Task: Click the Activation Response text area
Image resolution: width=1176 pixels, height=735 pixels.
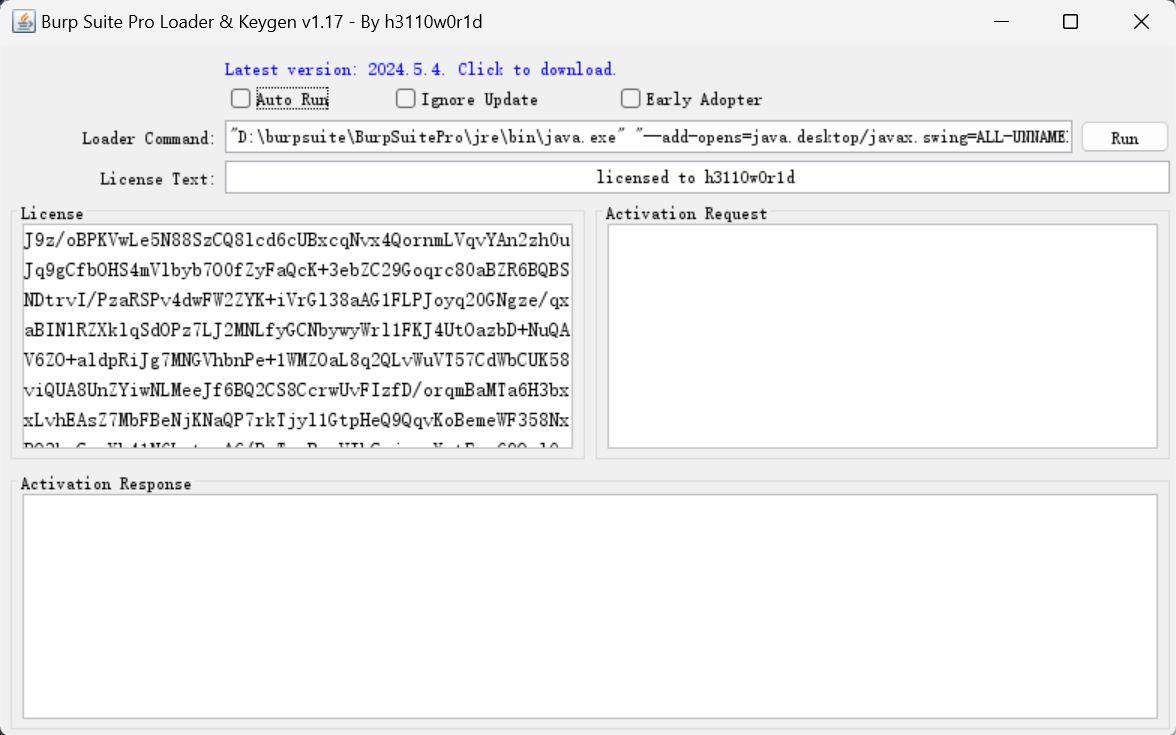Action: [590, 606]
